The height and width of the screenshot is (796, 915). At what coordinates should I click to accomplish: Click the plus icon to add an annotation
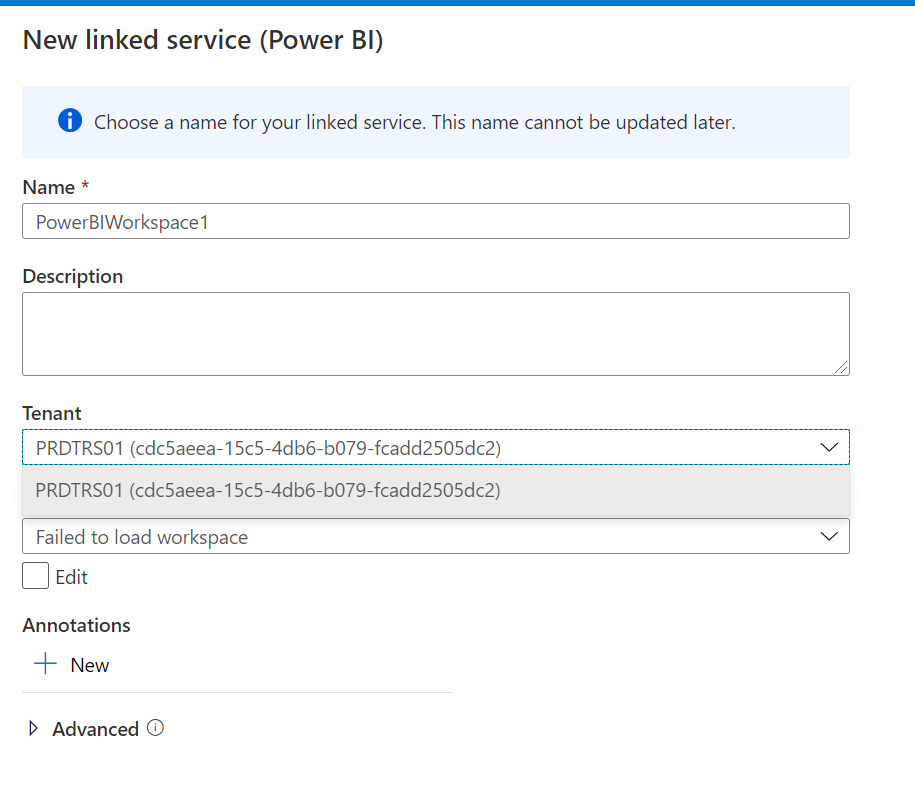(x=47, y=663)
